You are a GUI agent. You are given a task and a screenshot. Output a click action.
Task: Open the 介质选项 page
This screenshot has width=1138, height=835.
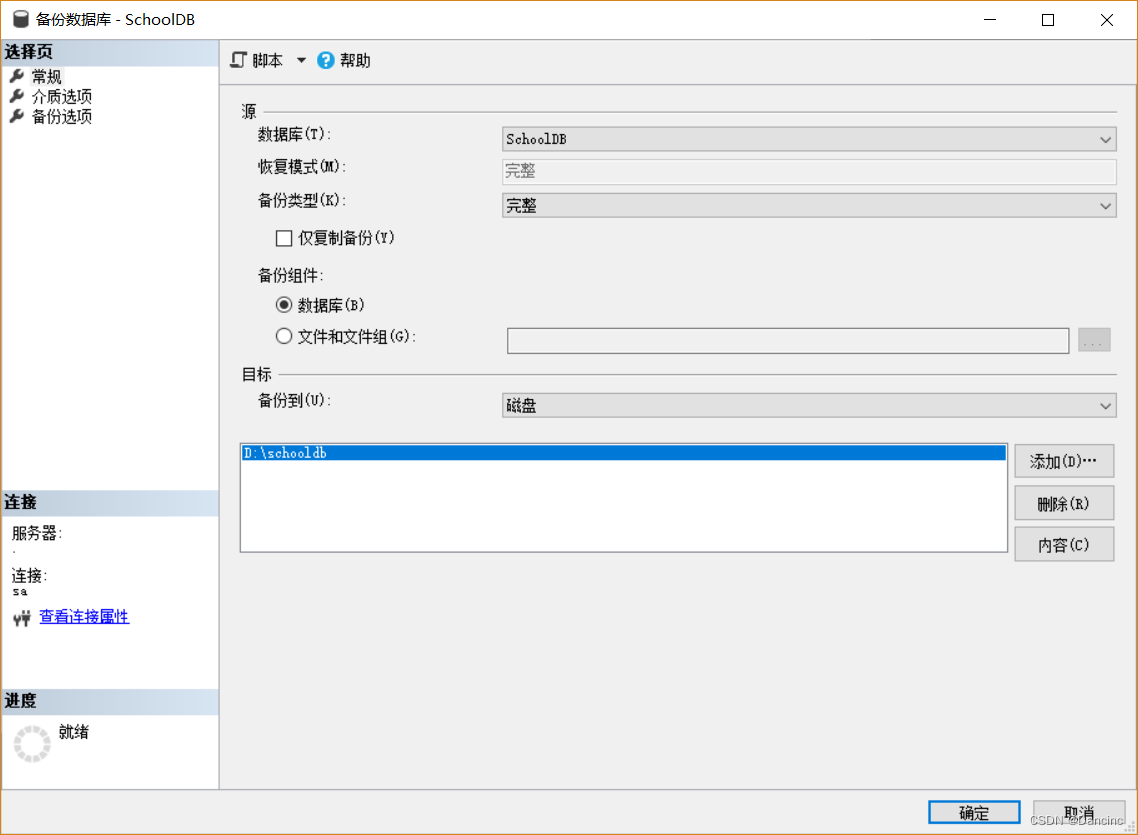point(62,96)
